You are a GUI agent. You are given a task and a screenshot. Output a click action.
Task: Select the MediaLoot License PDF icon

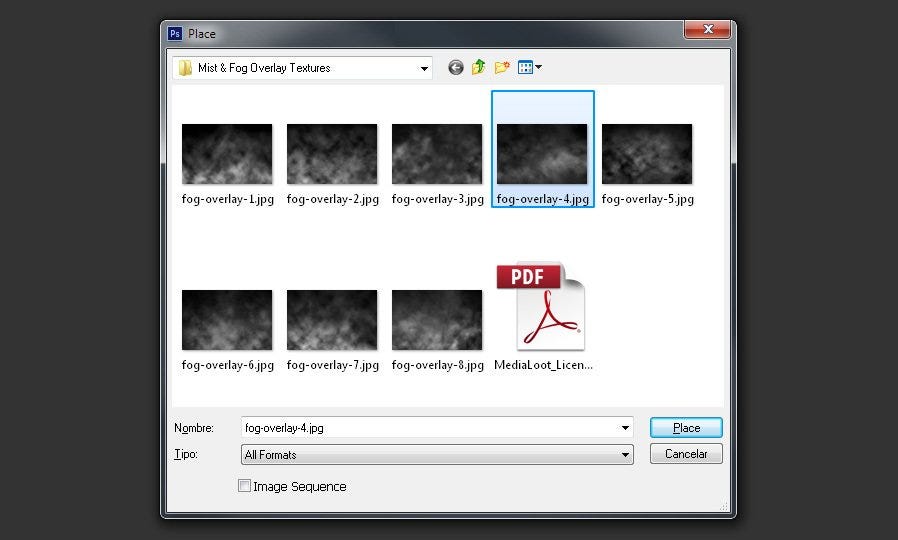tap(541, 306)
